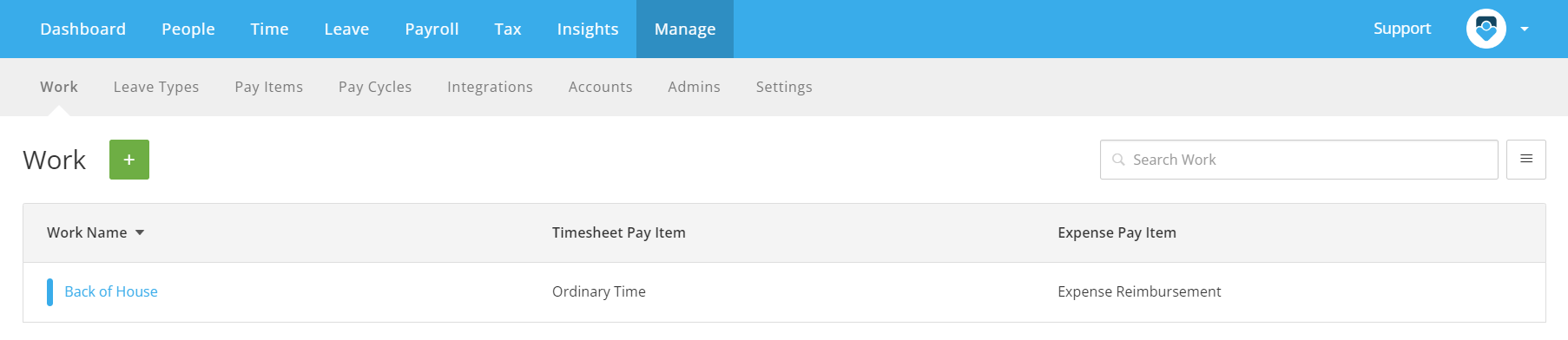Focus the Search Work input field
The height and width of the screenshot is (340, 1568).
tap(1299, 160)
